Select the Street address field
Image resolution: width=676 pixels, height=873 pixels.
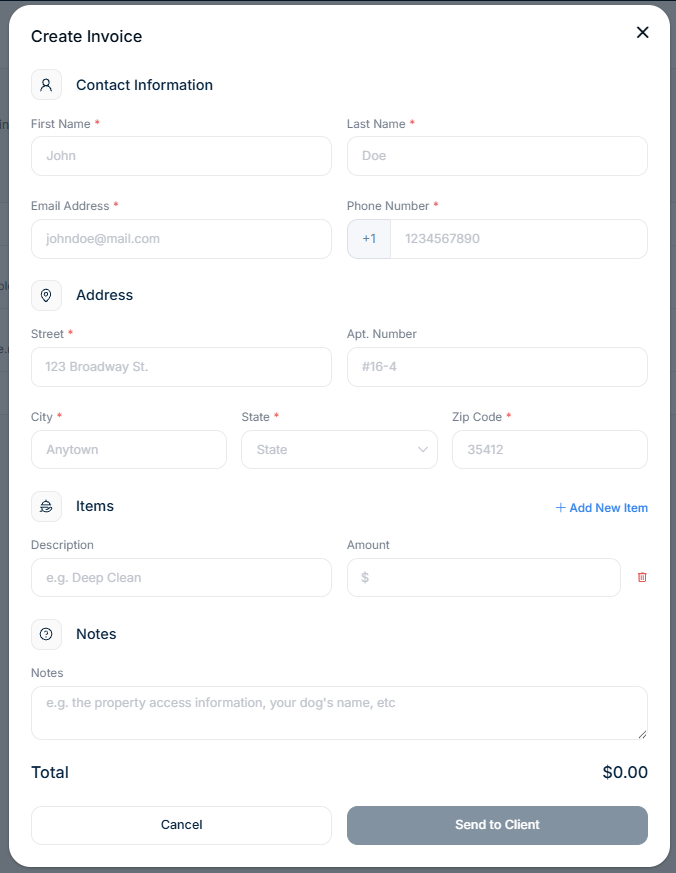click(181, 367)
